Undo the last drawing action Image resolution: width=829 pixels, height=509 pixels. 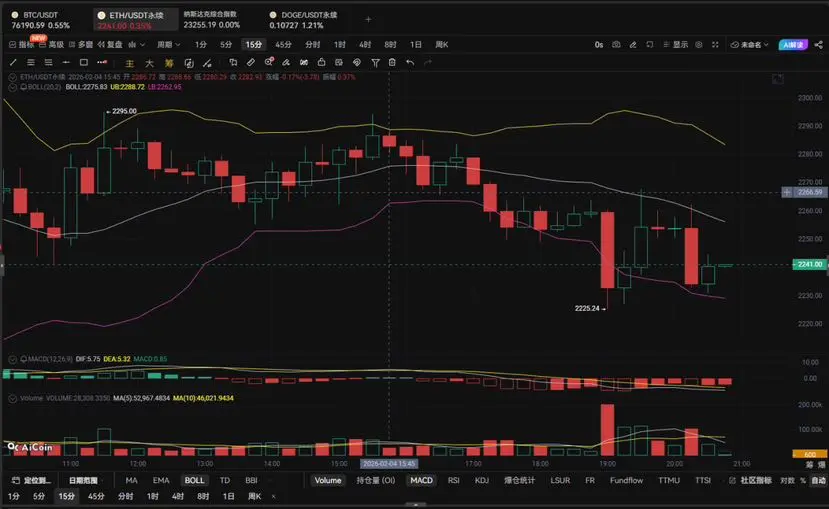point(410,62)
